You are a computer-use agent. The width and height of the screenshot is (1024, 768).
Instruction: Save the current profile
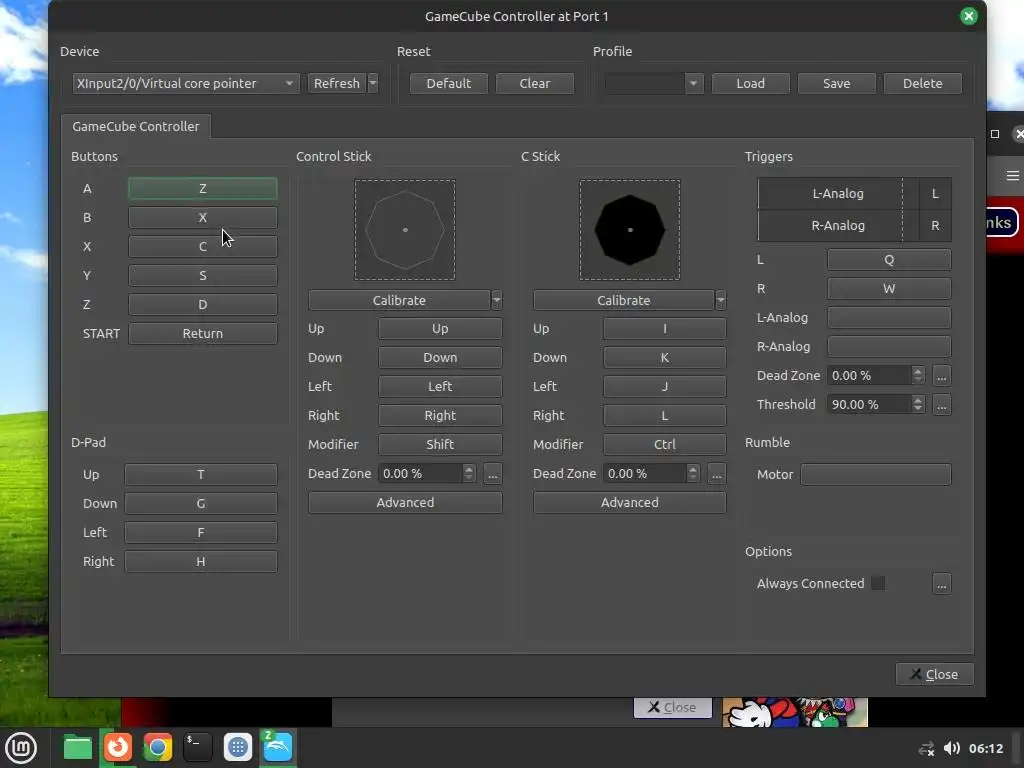(837, 83)
